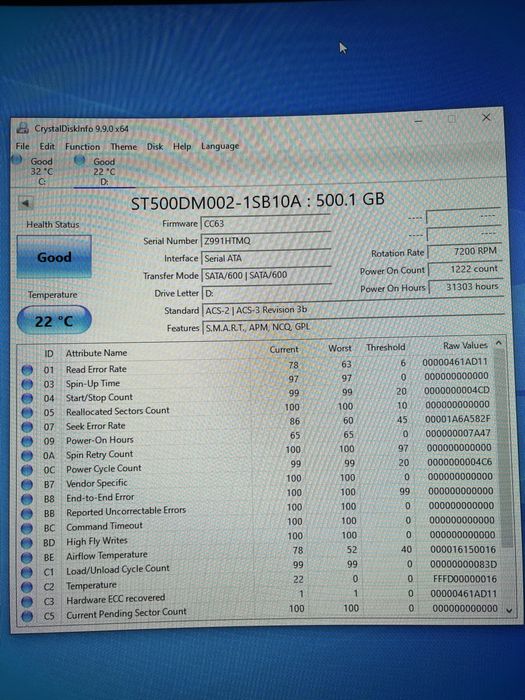Screen dimensions: 525x700
Task: Click status icon for Hardware ECC recovered
Action: (27, 601)
